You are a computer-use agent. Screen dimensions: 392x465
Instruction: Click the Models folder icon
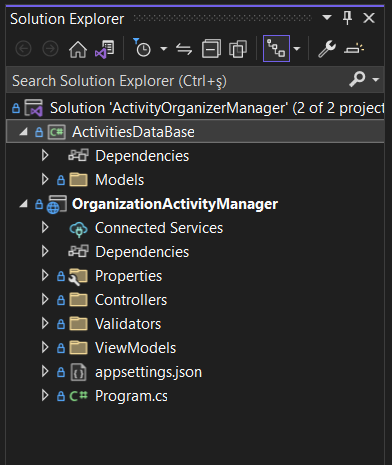point(78,179)
